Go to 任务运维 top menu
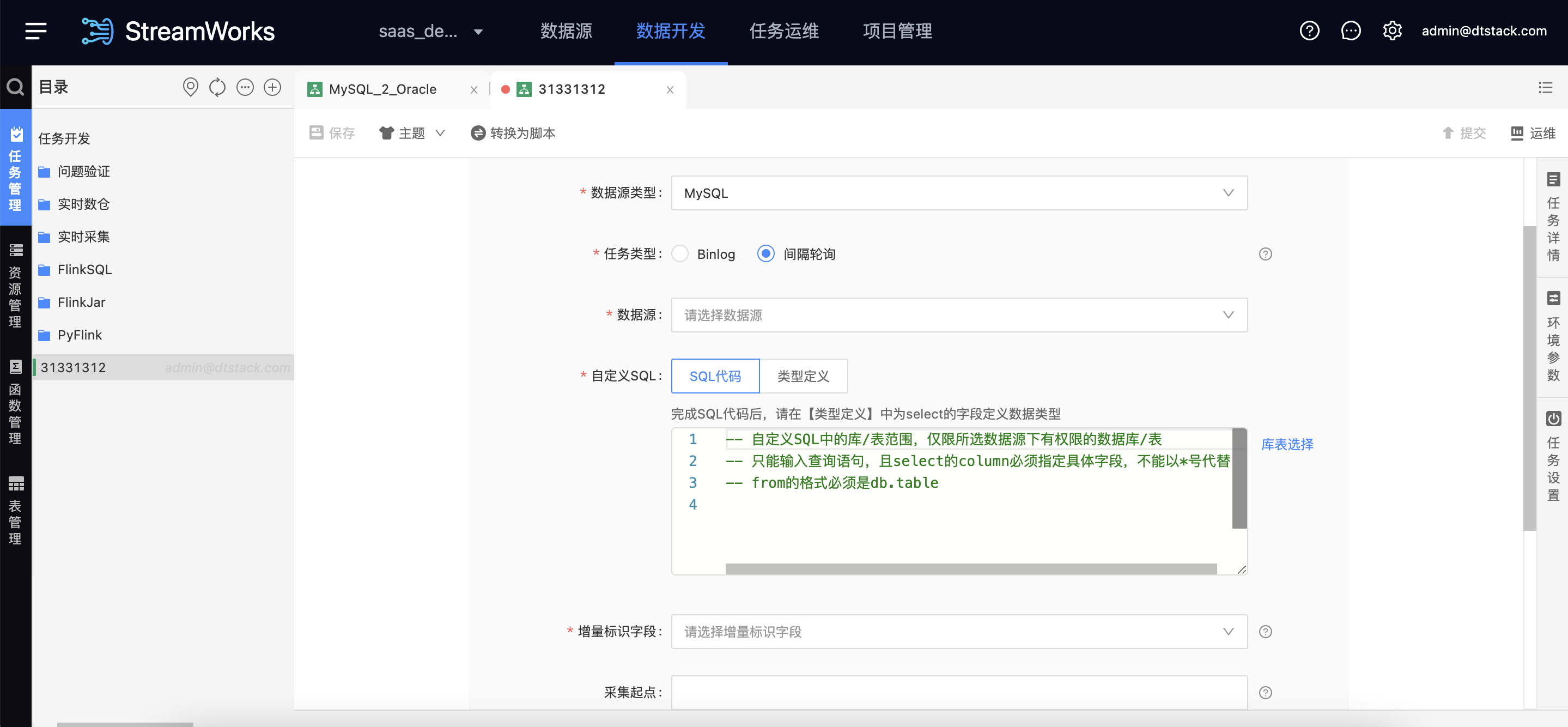Screen dimensions: 1568x727 click(x=784, y=31)
